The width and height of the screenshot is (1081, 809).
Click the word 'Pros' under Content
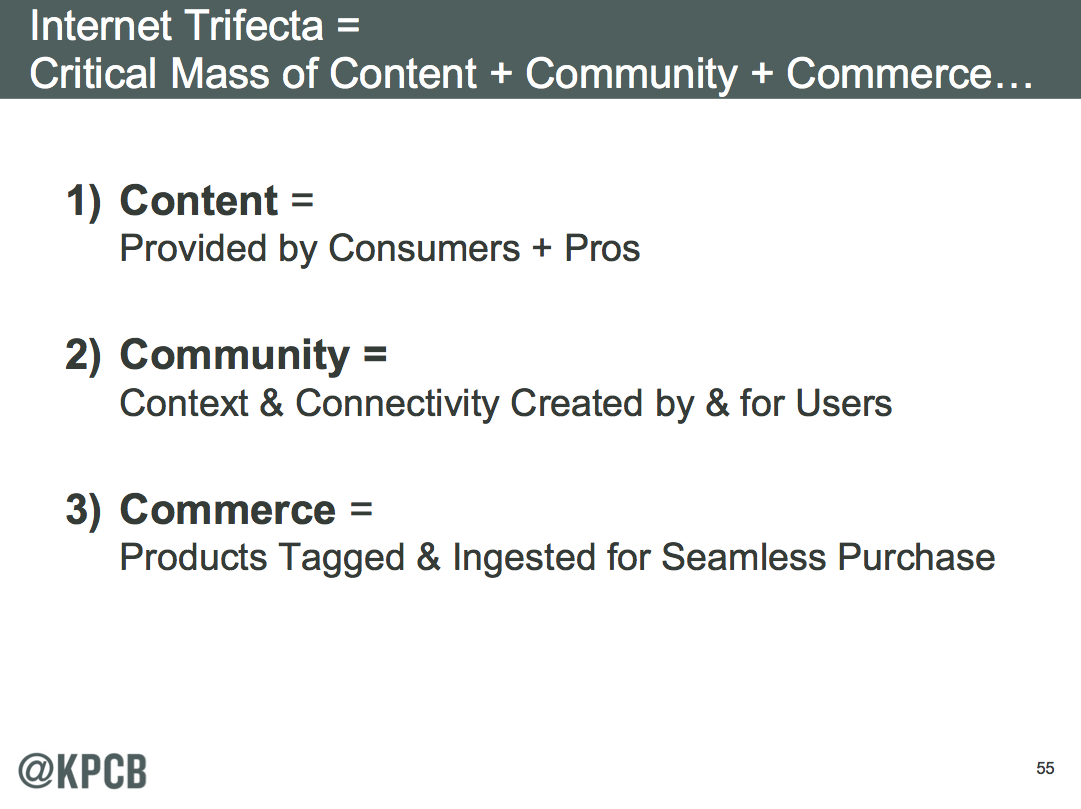(603, 248)
